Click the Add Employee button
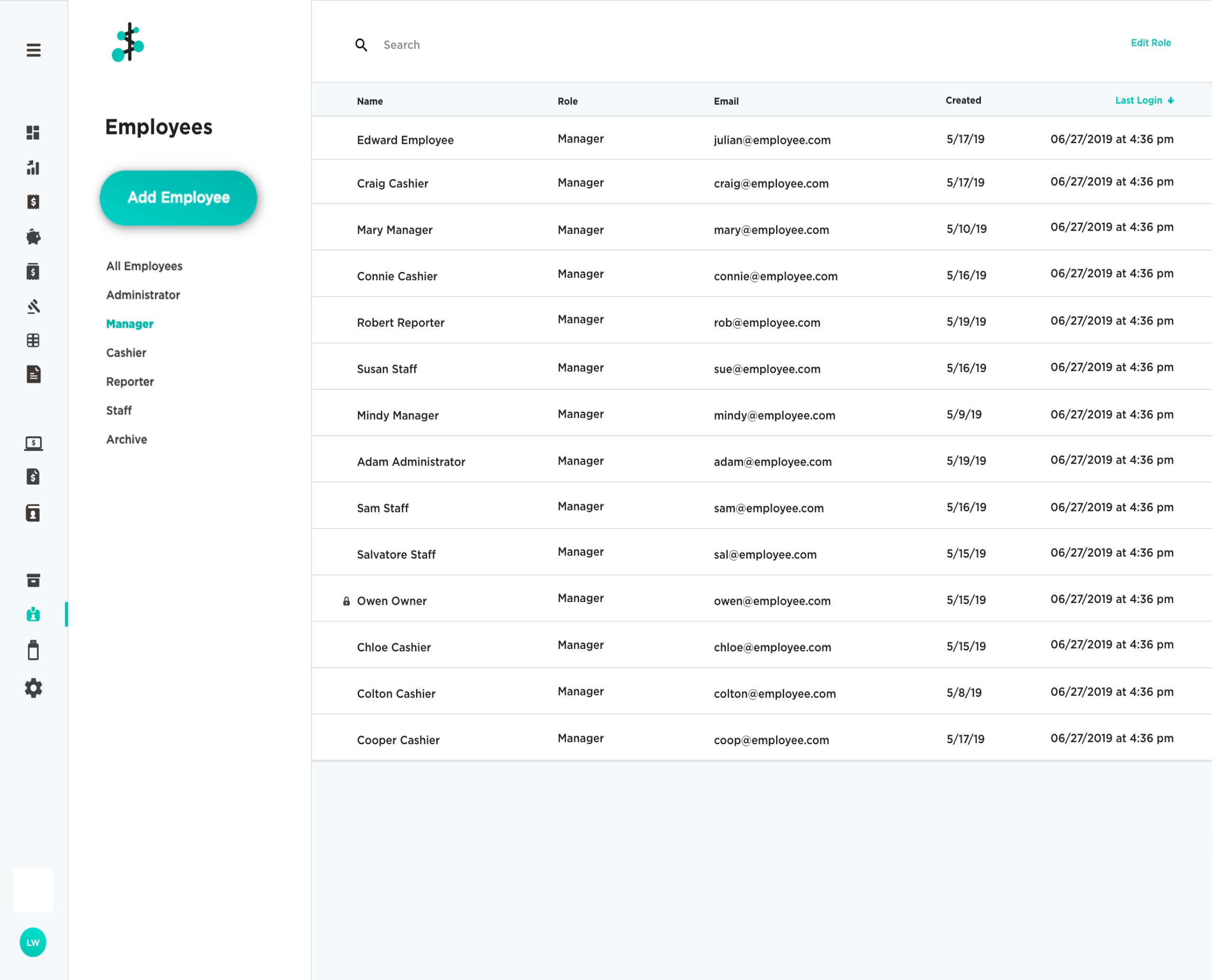 tap(179, 198)
